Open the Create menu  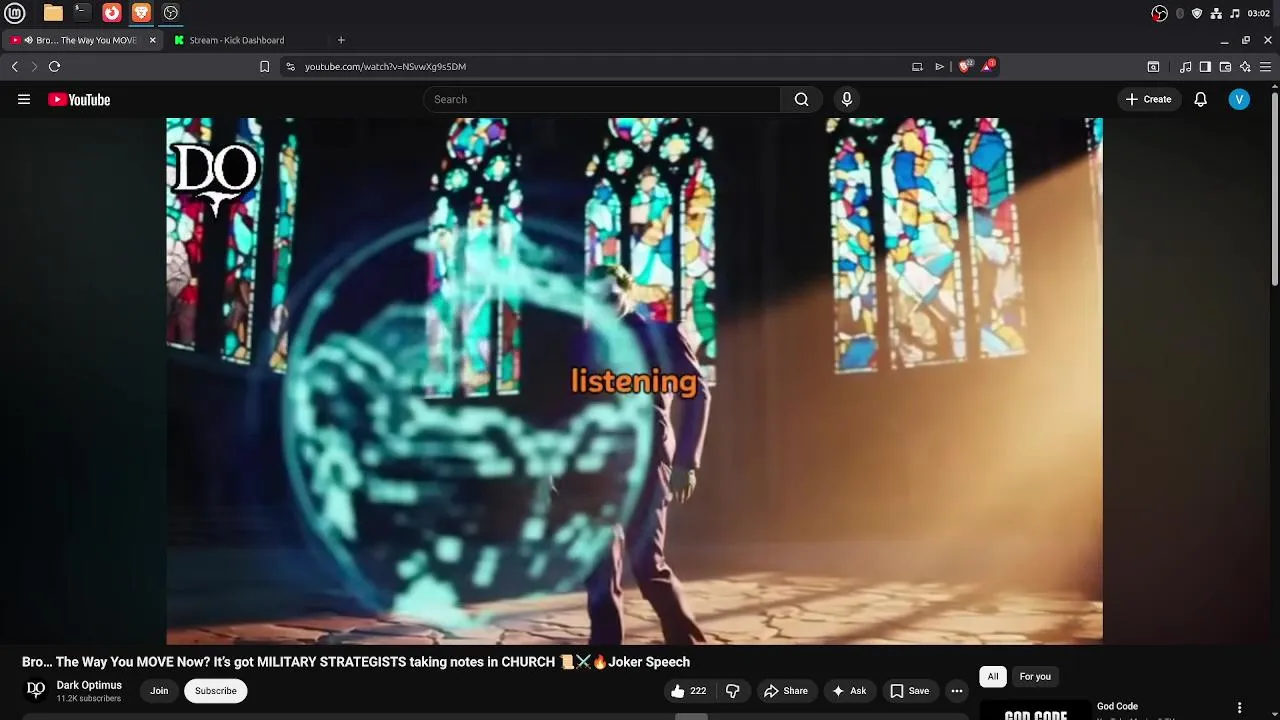pyautogui.click(x=1148, y=99)
